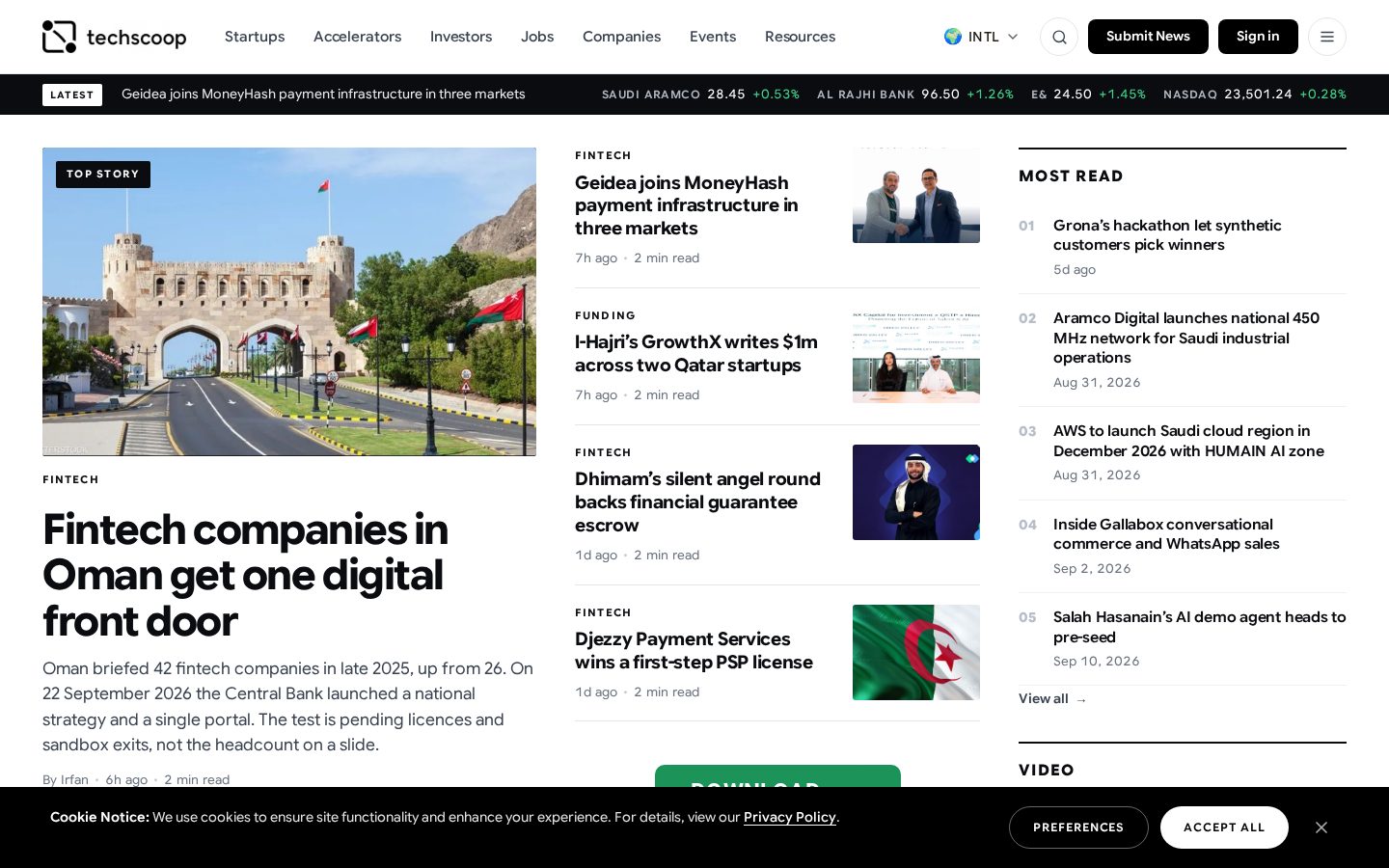Click the green DOWNLOAD button
The height and width of the screenshot is (868, 1389).
777,776
